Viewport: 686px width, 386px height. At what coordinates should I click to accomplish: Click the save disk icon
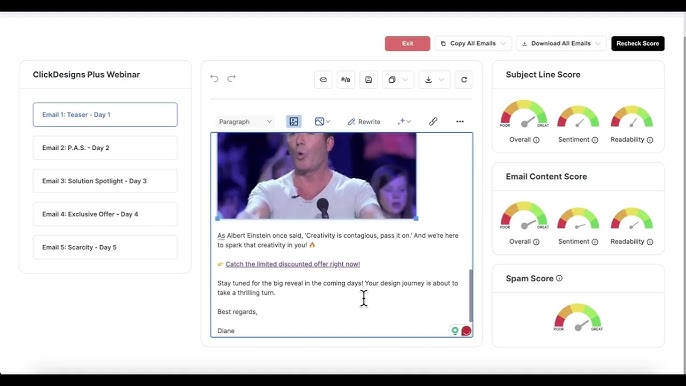pos(368,80)
